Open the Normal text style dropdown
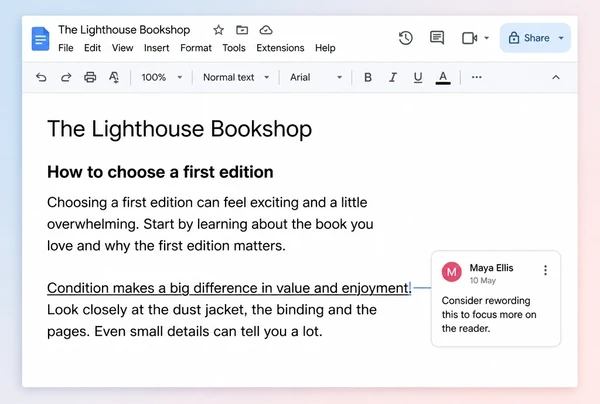 pos(236,77)
